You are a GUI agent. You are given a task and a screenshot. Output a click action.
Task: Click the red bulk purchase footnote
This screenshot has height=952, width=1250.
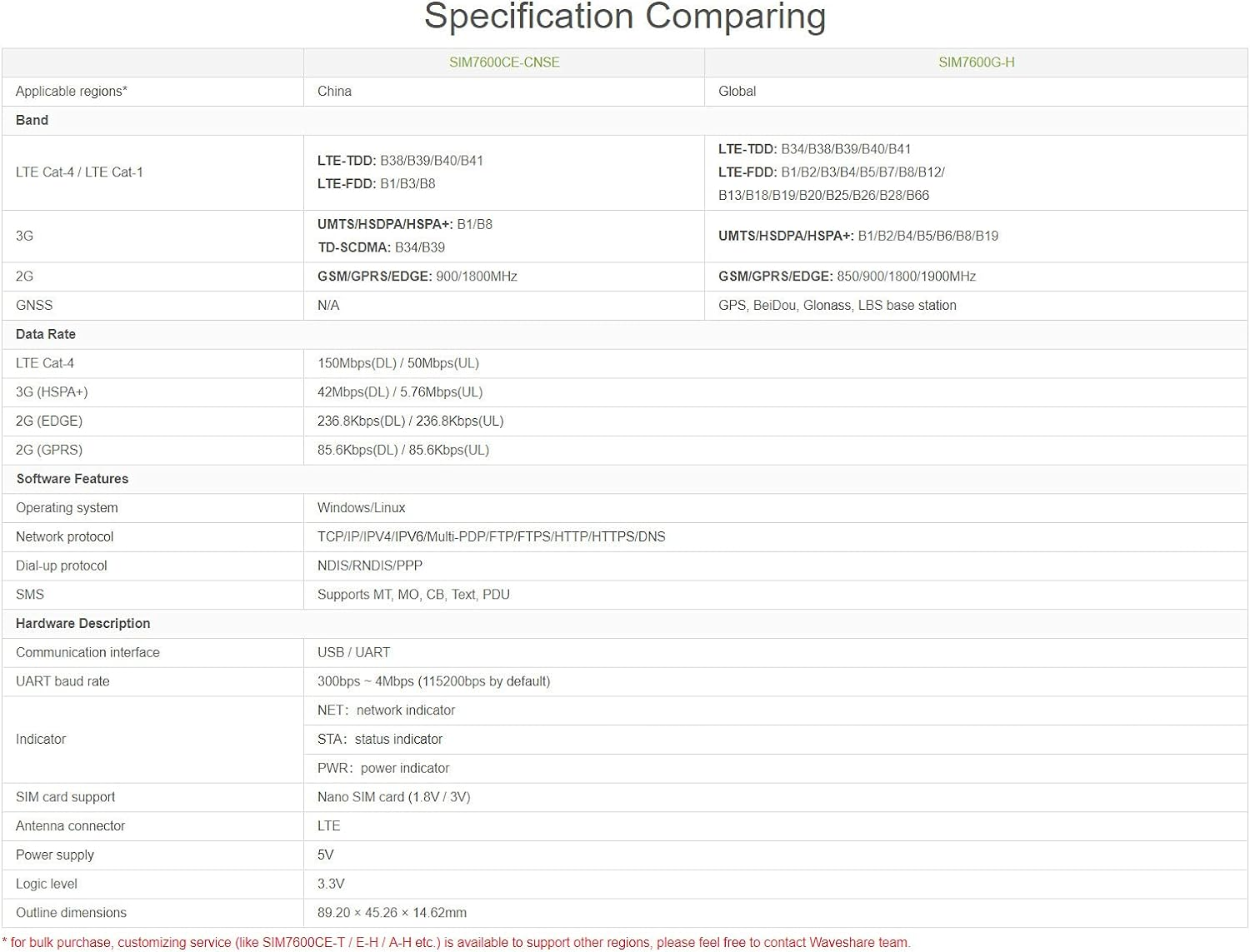456,942
